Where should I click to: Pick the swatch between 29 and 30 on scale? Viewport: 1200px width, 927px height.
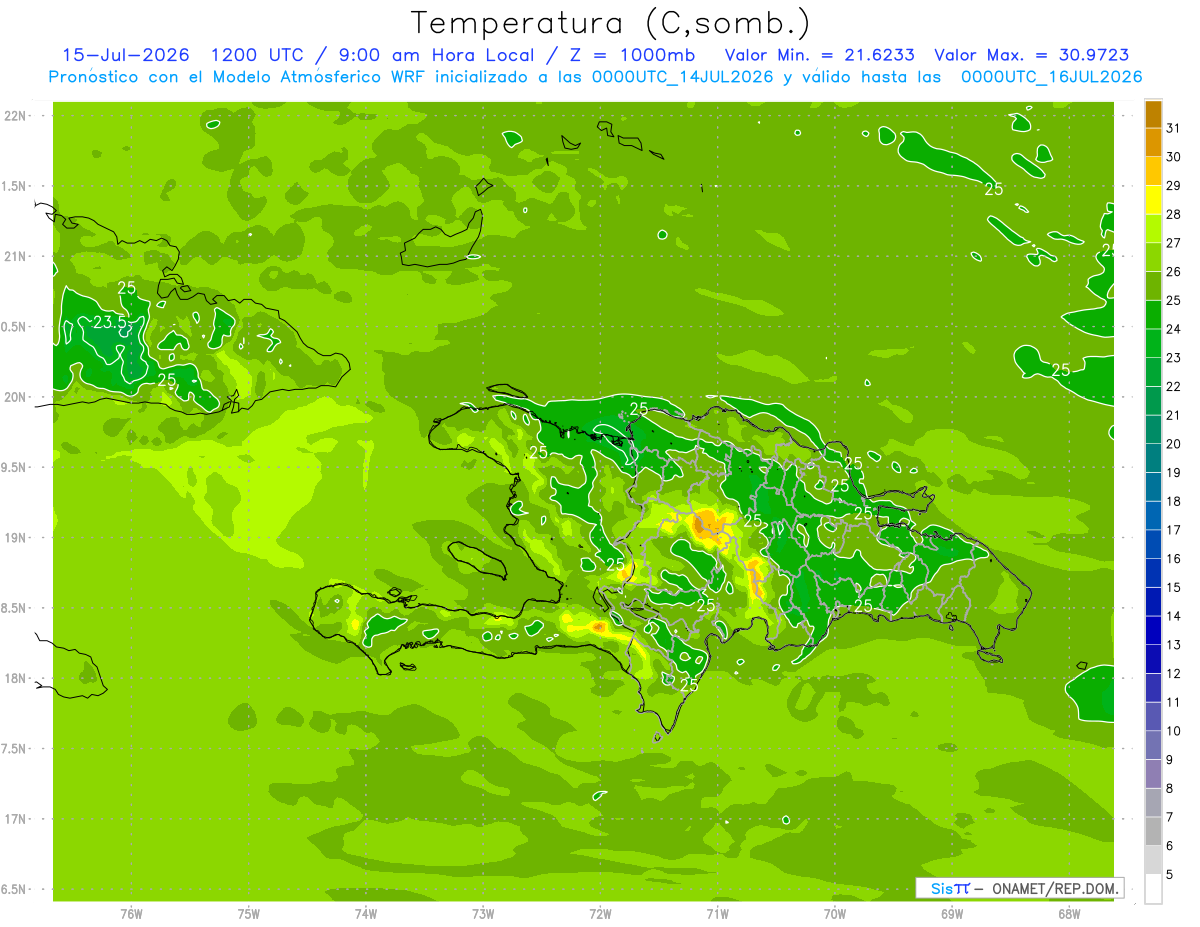pyautogui.click(x=1153, y=171)
